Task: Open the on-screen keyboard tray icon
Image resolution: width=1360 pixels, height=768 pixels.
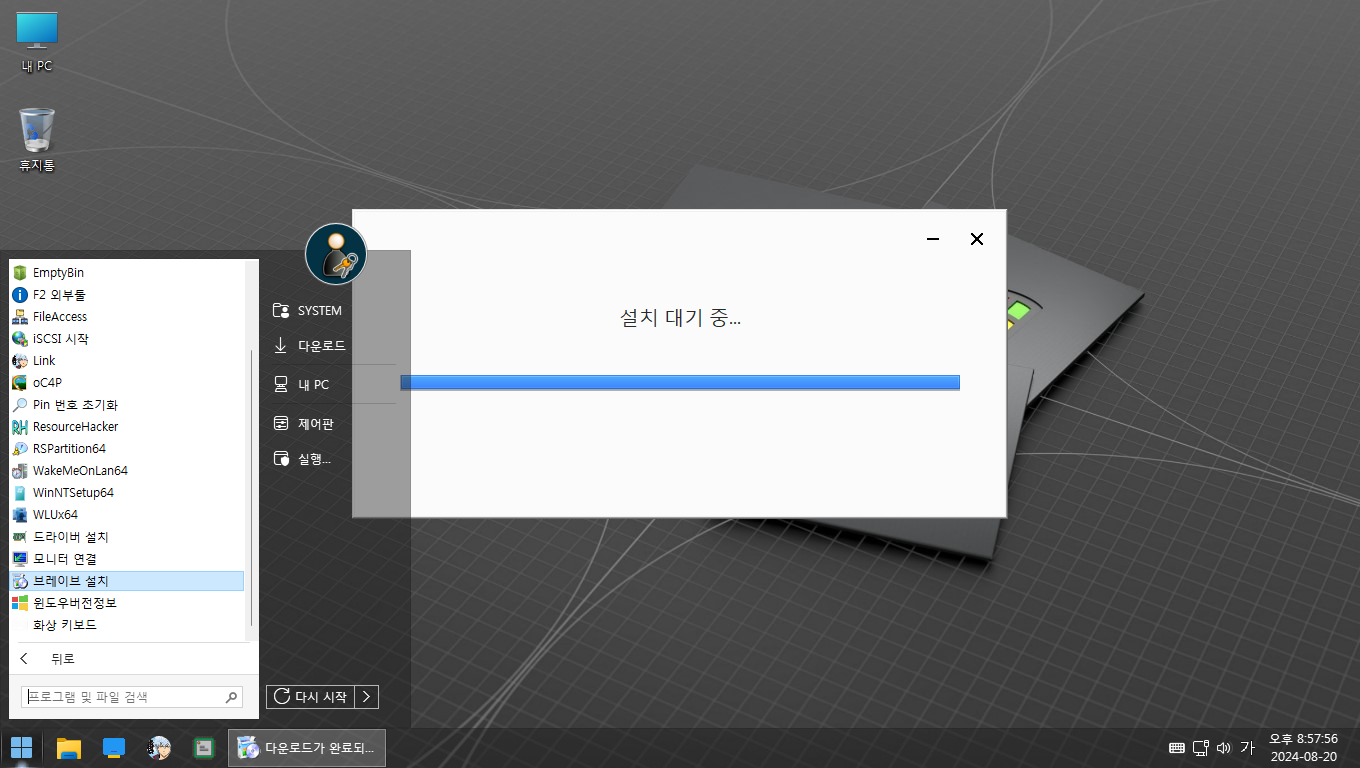Action: point(1177,748)
